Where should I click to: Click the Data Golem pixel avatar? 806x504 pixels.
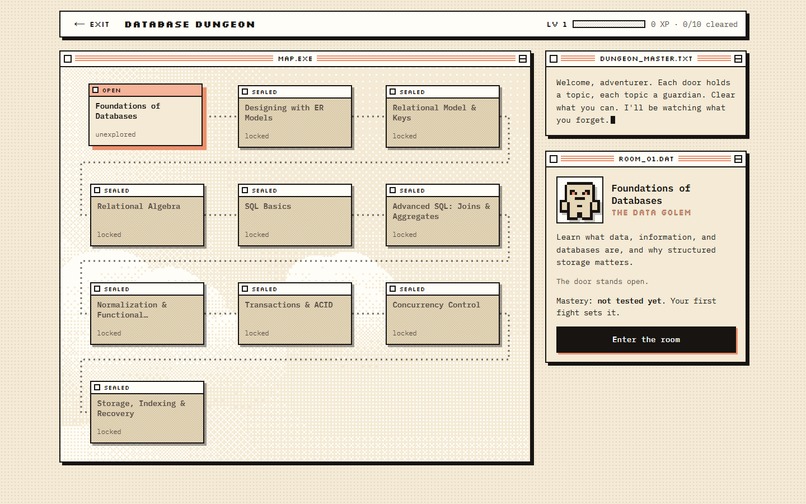pyautogui.click(x=580, y=200)
